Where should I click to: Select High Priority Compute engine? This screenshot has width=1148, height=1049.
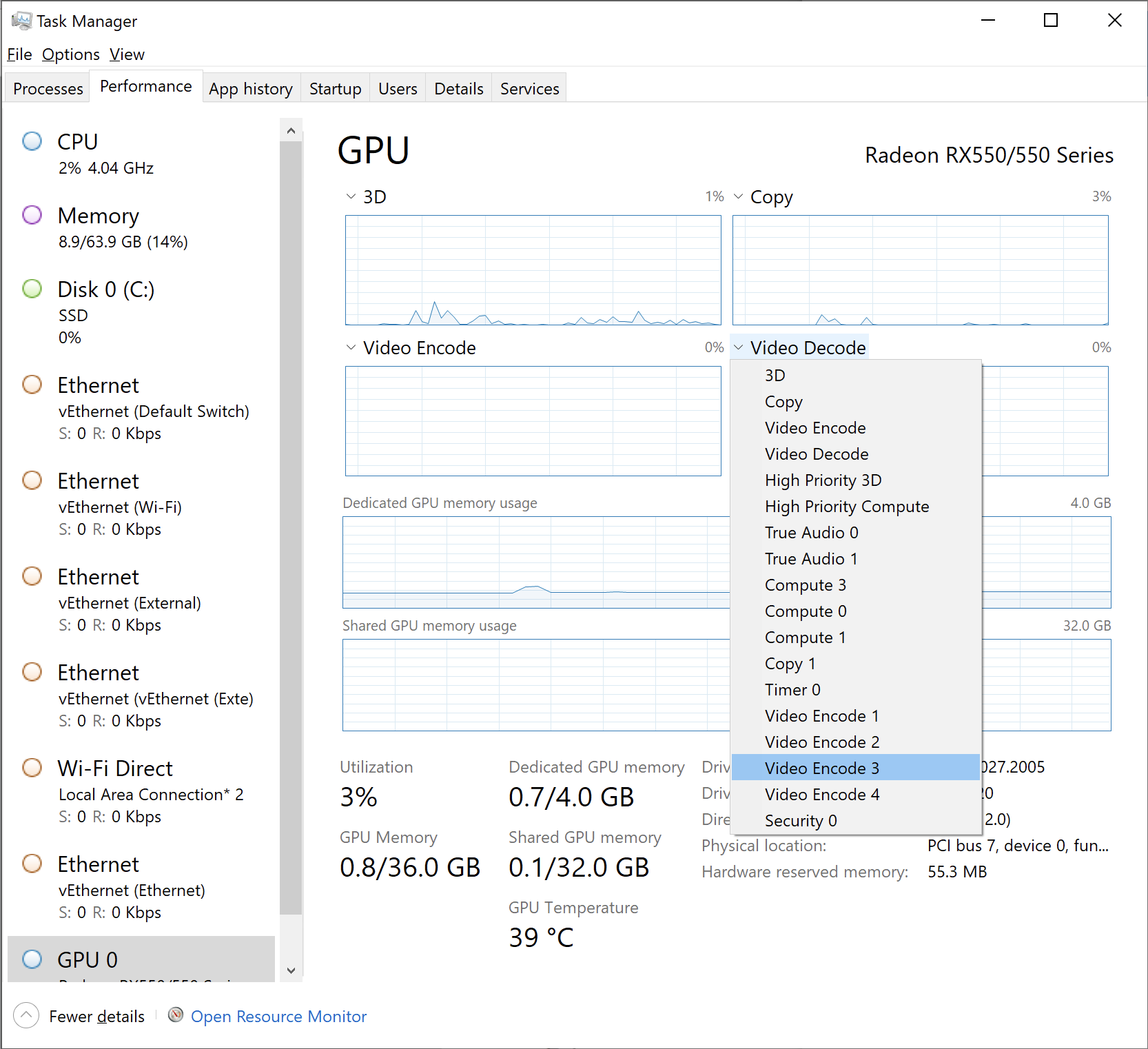856,507
